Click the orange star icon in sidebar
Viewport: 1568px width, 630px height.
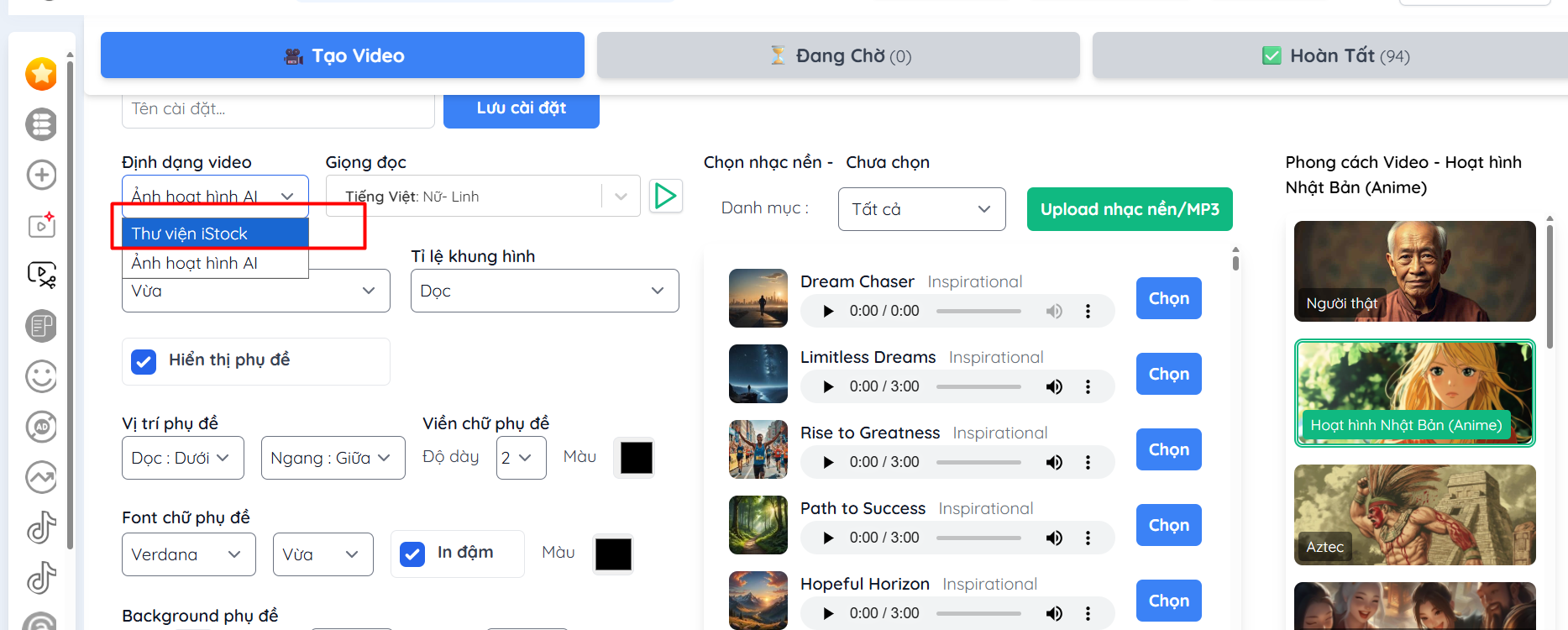click(41, 74)
